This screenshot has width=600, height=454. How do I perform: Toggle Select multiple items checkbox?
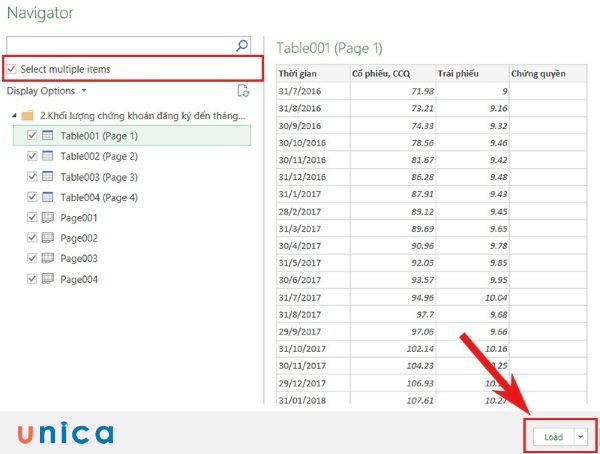pyautogui.click(x=12, y=69)
